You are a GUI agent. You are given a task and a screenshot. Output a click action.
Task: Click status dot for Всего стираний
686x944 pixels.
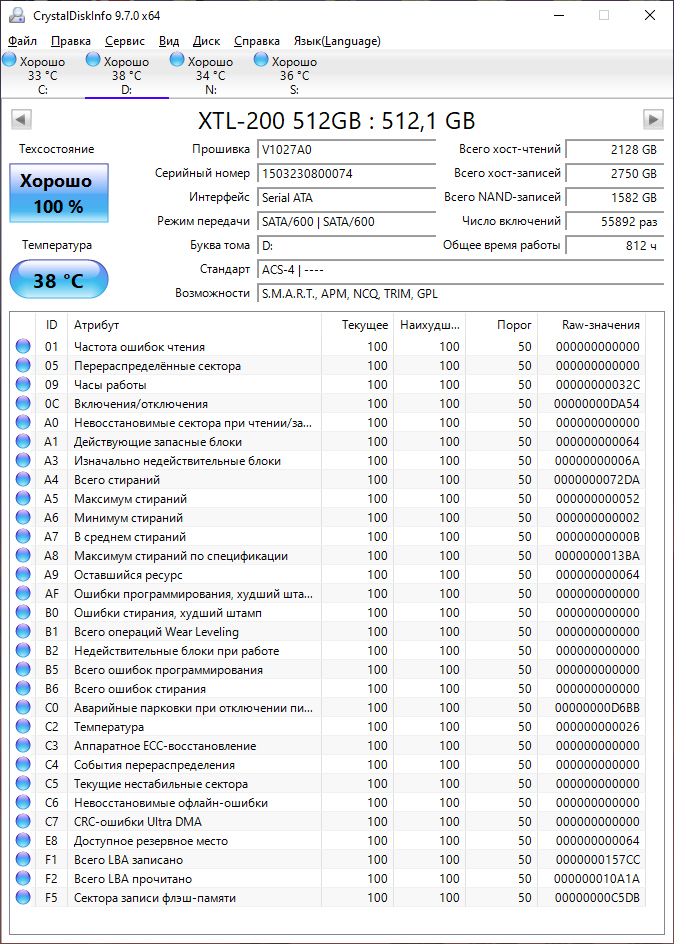tap(23, 479)
